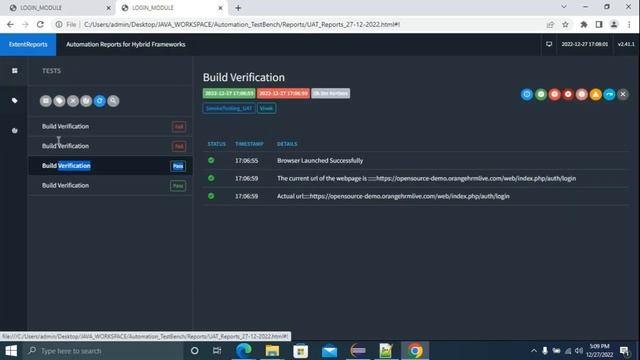Viewport: 640px width, 360px height.
Task: Reload the report page
Action: click(40, 24)
